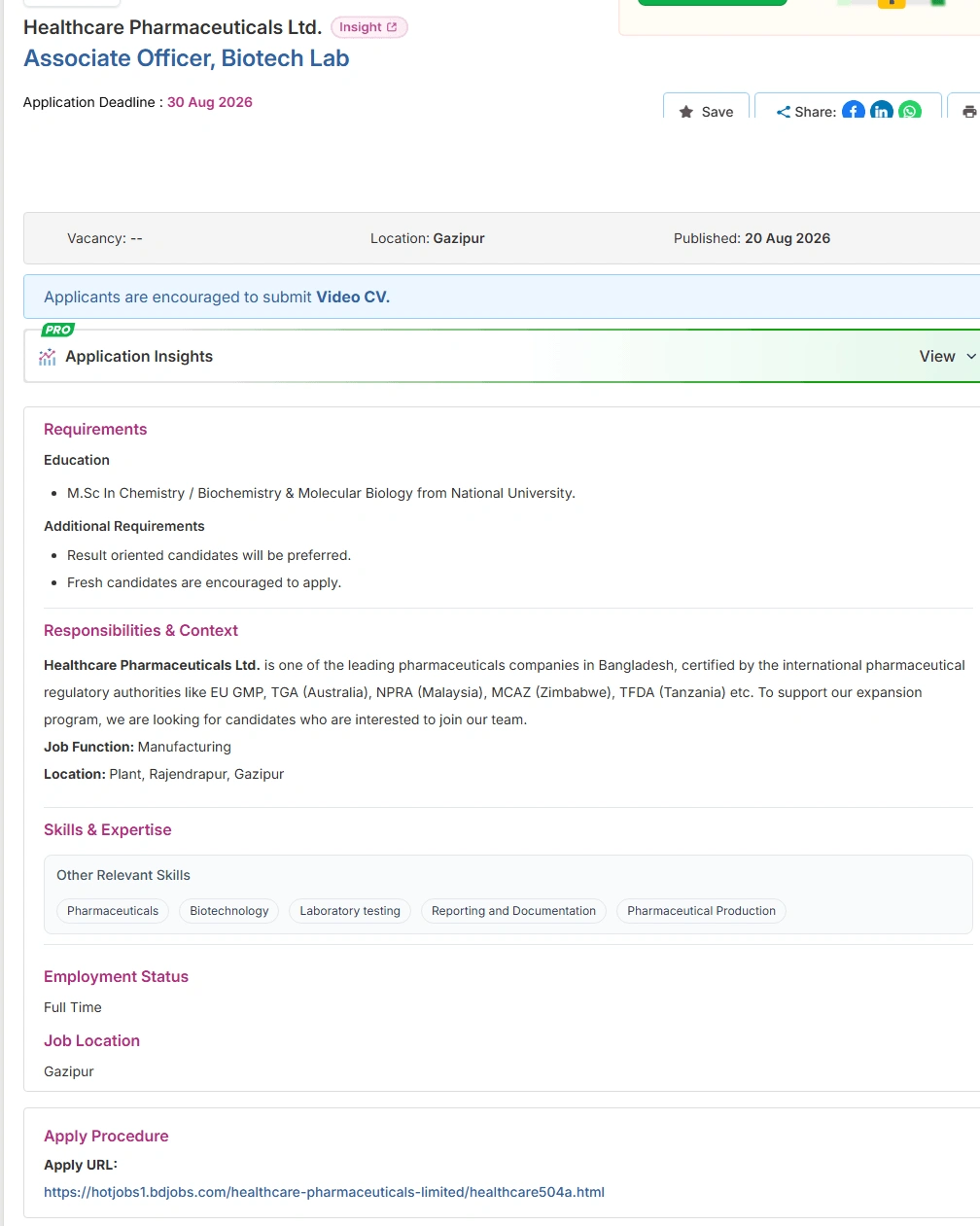This screenshot has height=1226, width=980.
Task: Click the Published 20 Aug 2026 text
Action: click(752, 238)
